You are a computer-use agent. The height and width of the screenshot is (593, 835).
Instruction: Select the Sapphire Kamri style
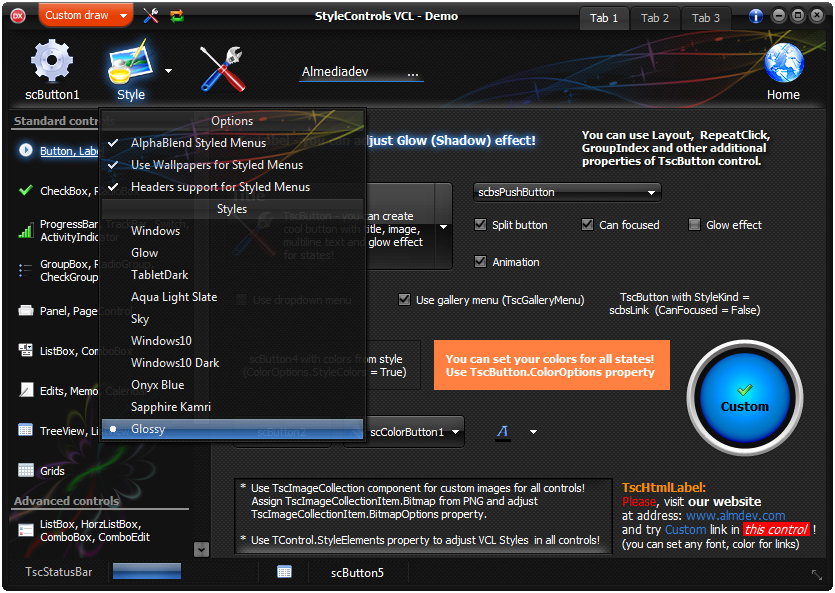click(232, 407)
